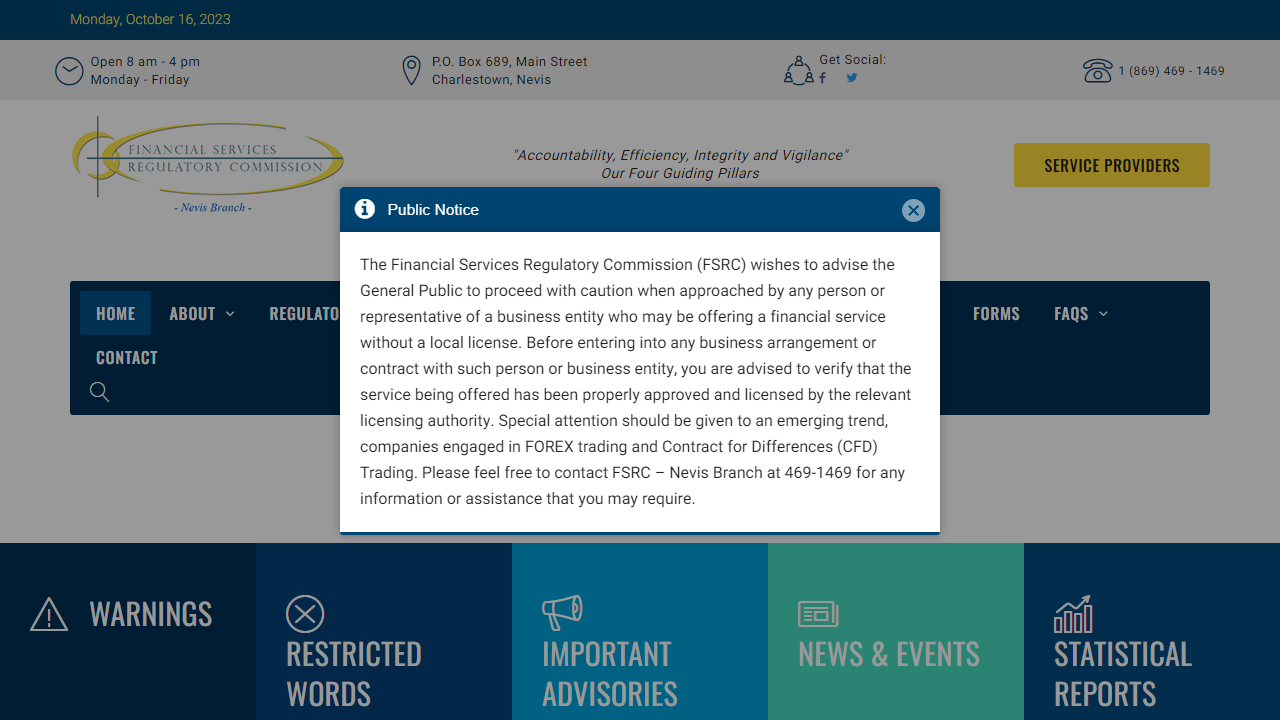Viewport: 1280px width, 720px height.
Task: Open the Contact menu item
Action: pos(126,358)
